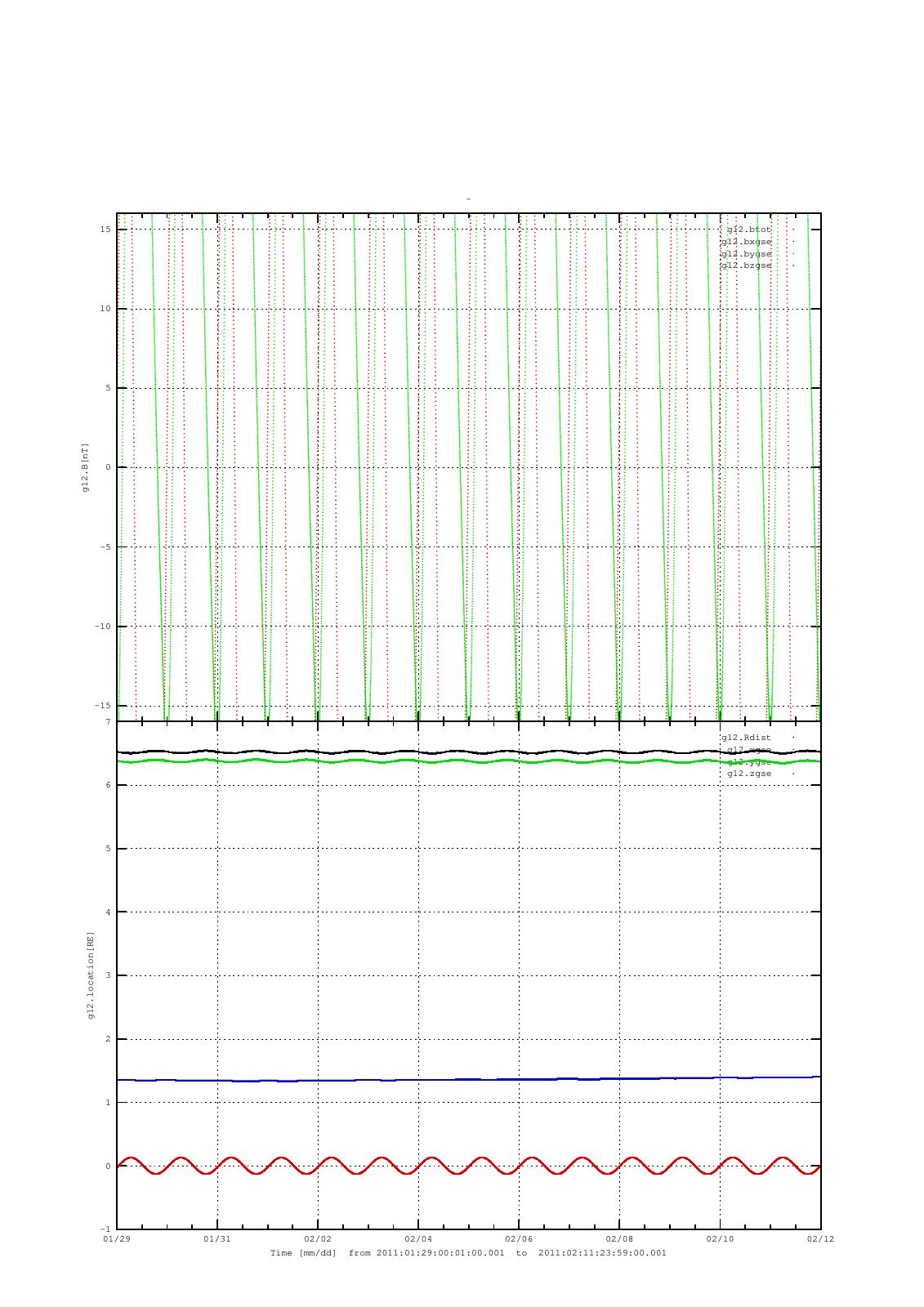This screenshot has height=1307, width=924.
Task: Click the 02/12 date tick label
Action: 820,1238
